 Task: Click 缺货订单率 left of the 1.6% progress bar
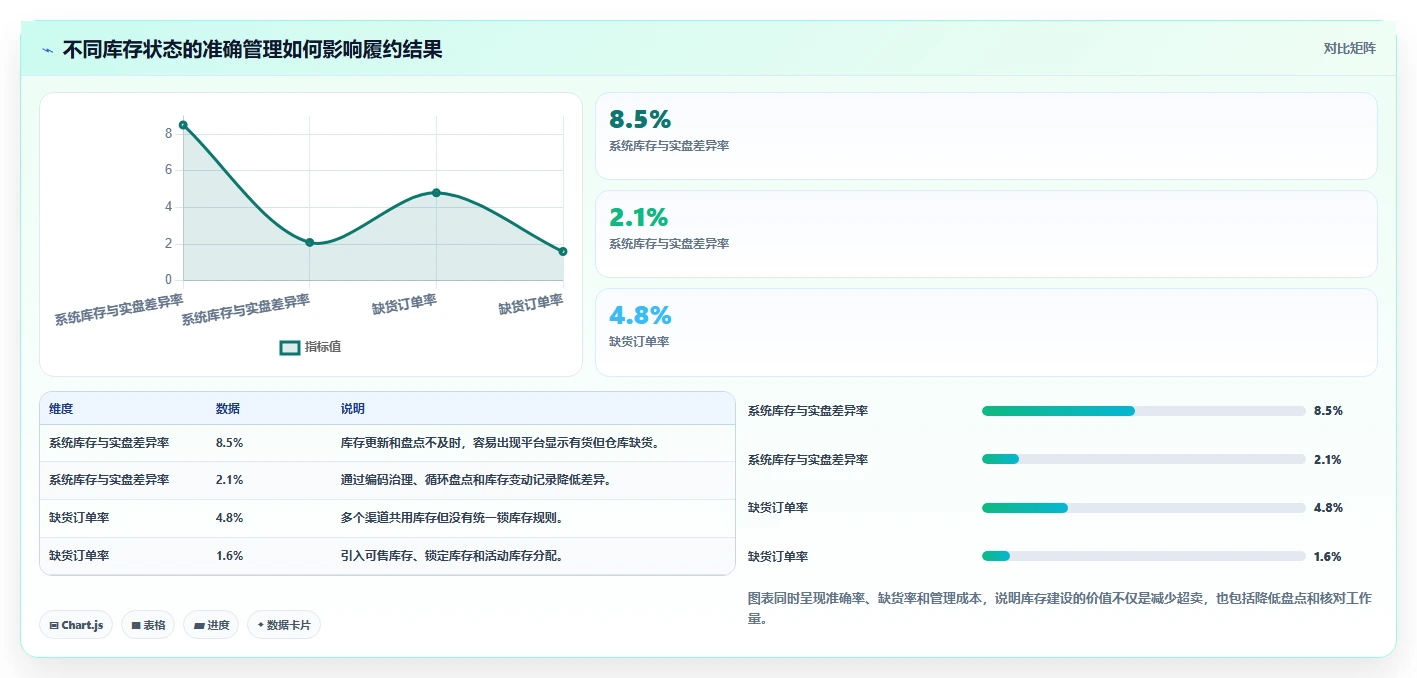pos(778,557)
